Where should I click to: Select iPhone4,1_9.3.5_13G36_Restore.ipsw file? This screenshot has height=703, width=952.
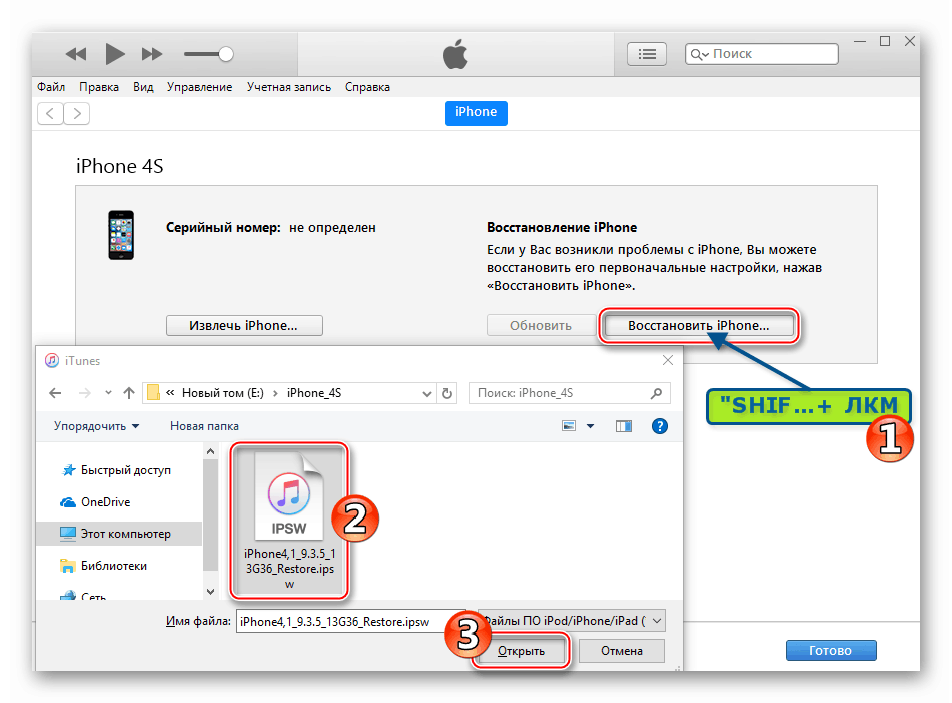(289, 520)
